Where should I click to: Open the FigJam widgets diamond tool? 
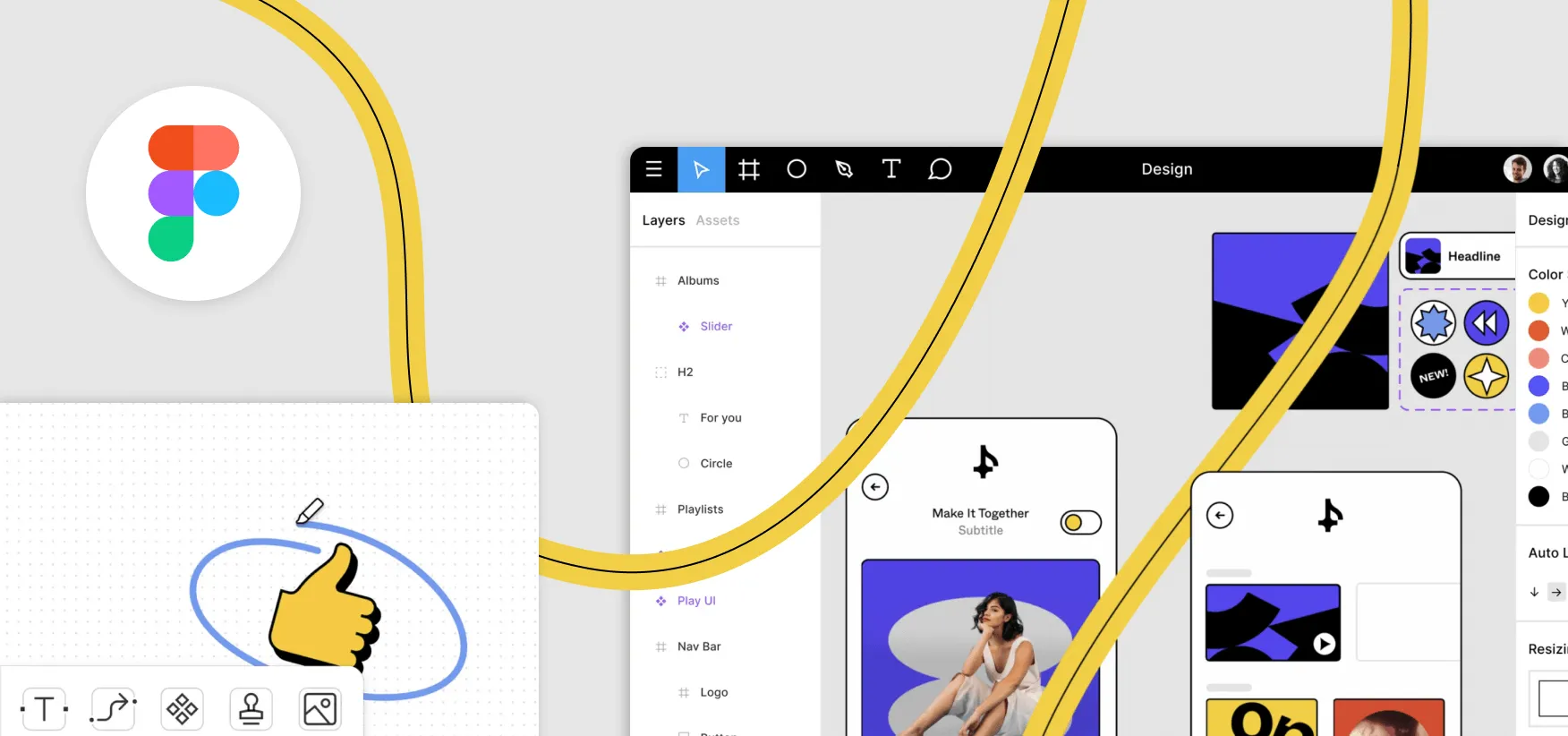pos(183,709)
